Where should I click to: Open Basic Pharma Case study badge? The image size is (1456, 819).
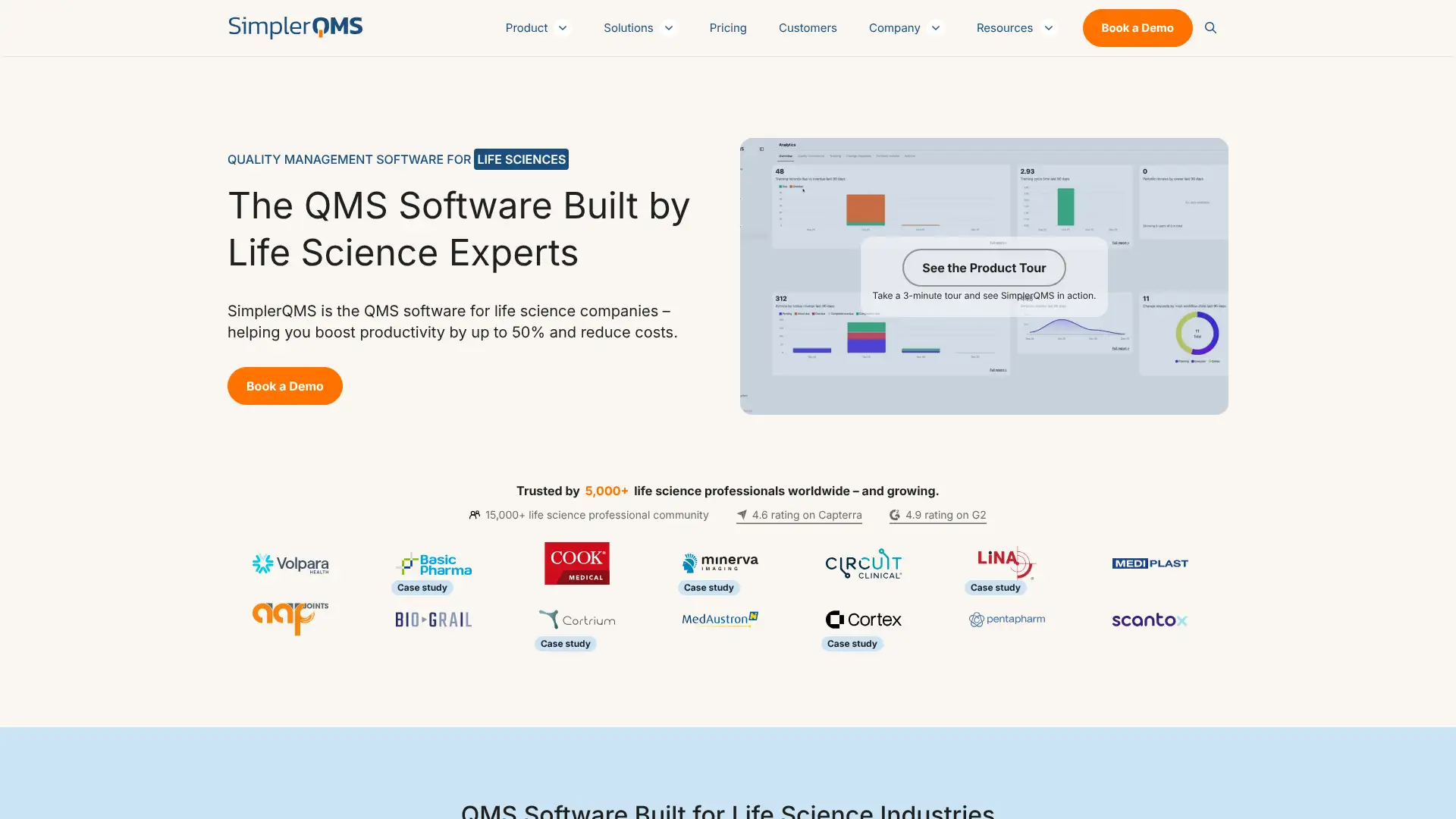tap(422, 588)
